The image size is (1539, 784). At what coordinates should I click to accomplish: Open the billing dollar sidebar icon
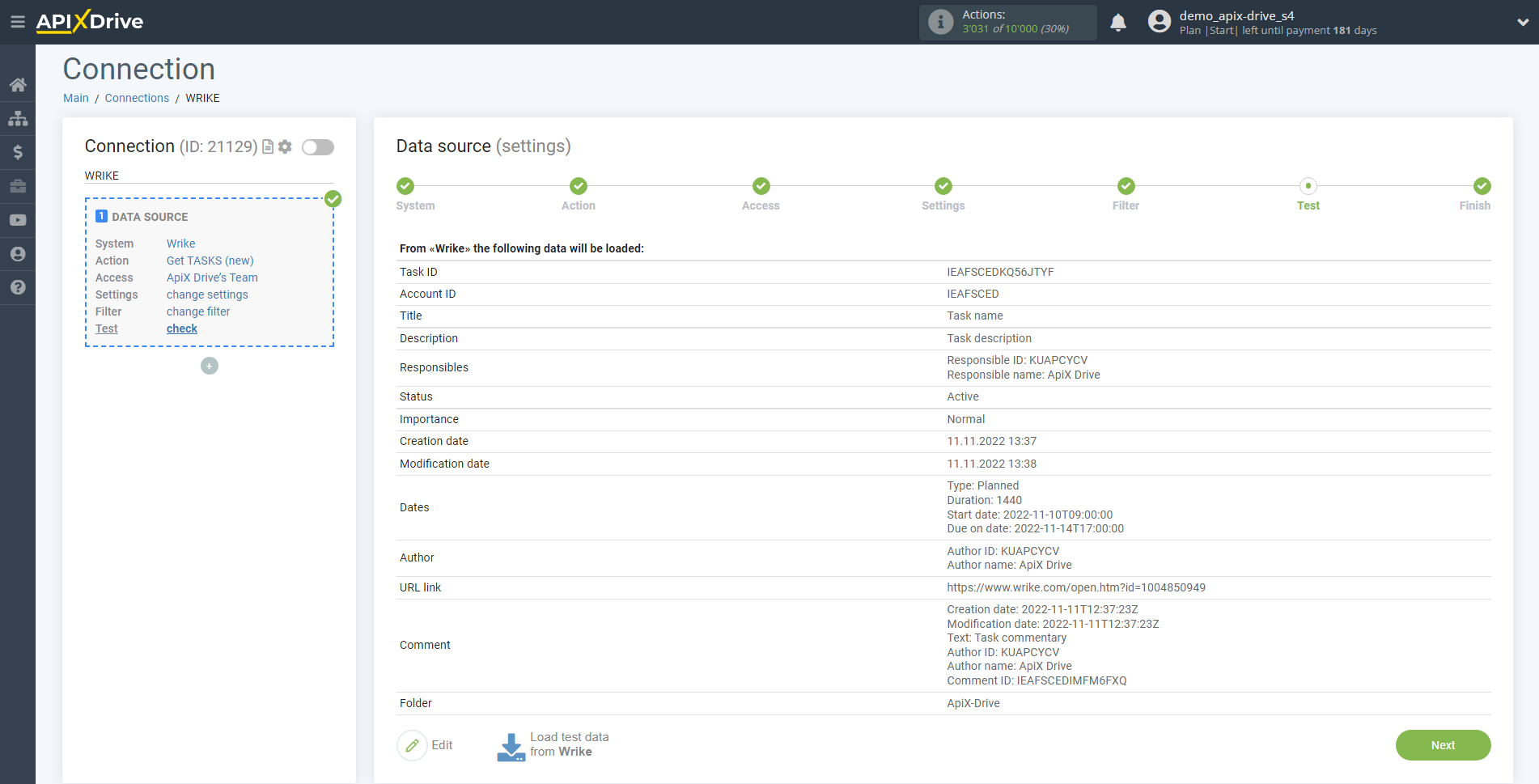coord(18,152)
